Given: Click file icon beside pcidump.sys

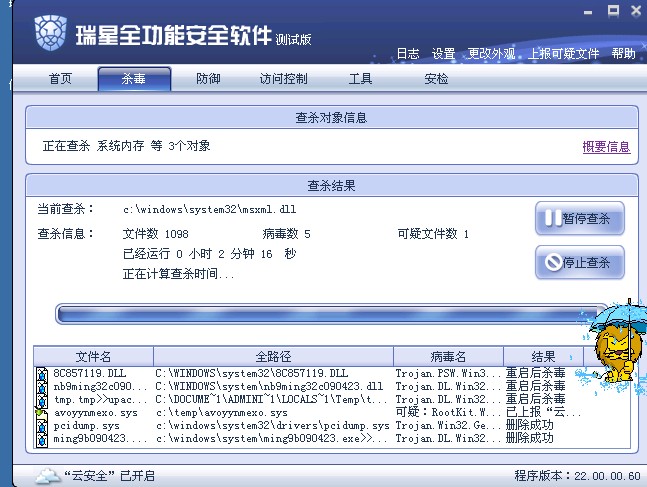Looking at the screenshot, I should pos(42,426).
